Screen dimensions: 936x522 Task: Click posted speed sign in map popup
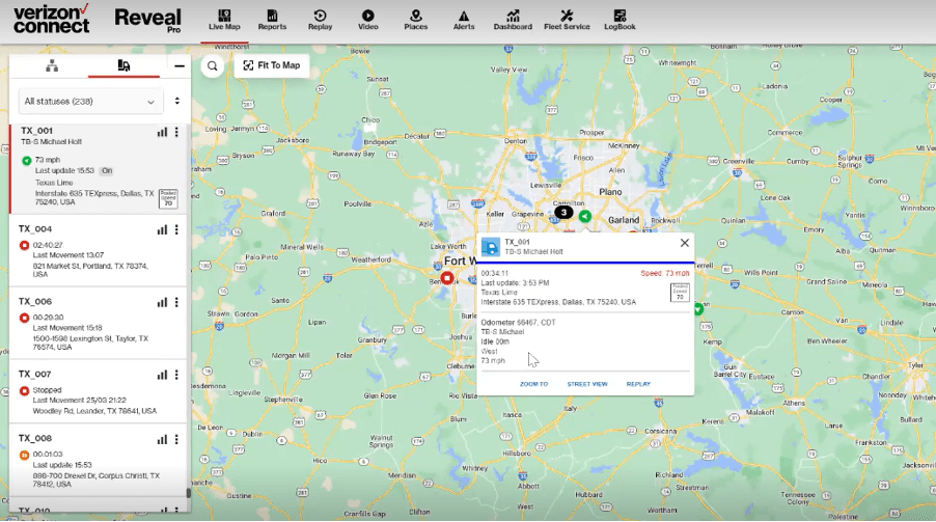click(680, 292)
